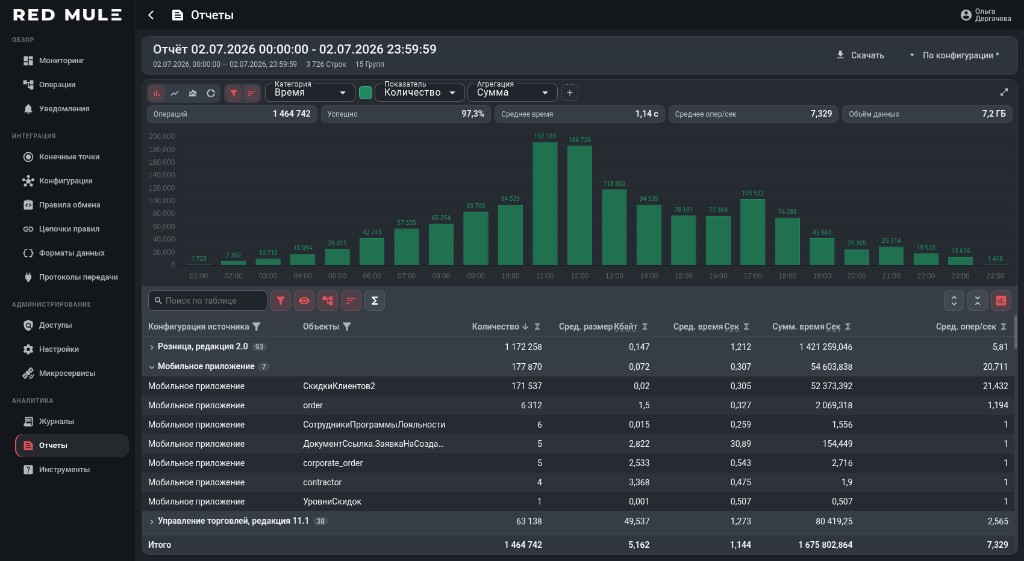1024x561 pixels.
Task: Click the add indicator plus button
Action: point(569,93)
